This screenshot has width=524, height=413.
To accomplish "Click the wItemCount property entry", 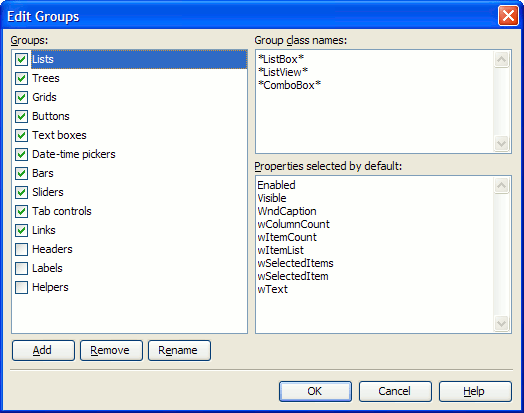I will [287, 237].
